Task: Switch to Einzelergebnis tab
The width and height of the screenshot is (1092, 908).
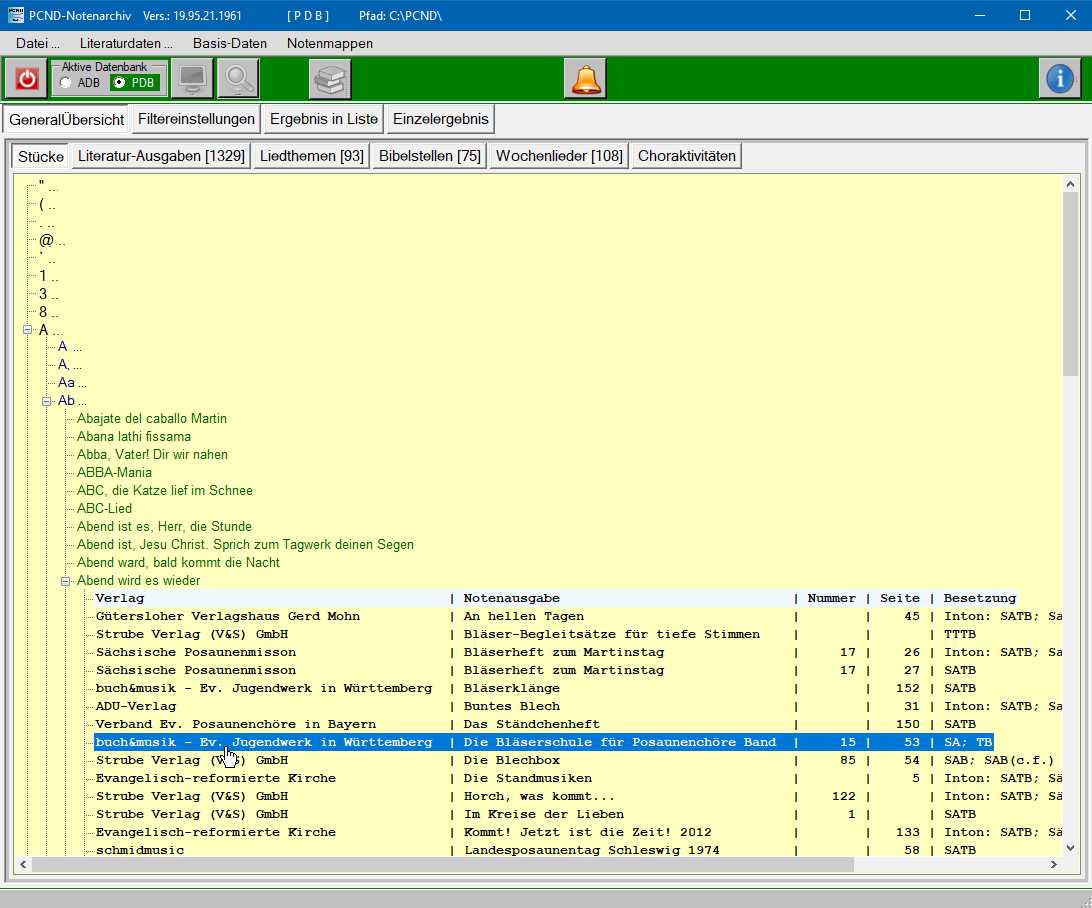Action: pos(441,118)
